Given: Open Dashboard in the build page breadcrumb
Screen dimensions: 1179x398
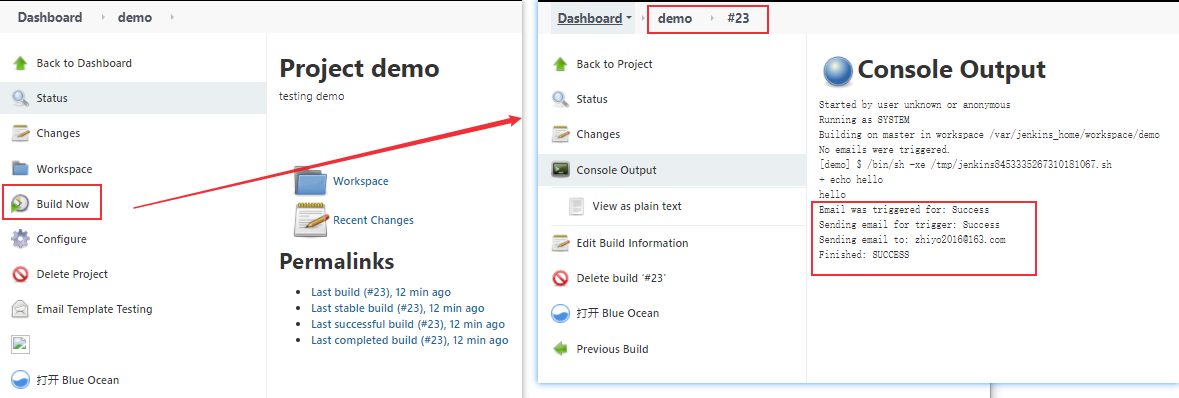Looking at the screenshot, I should point(590,19).
